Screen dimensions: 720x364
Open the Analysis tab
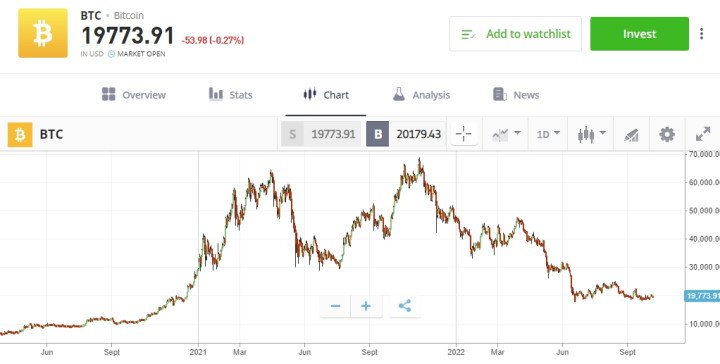coord(421,95)
